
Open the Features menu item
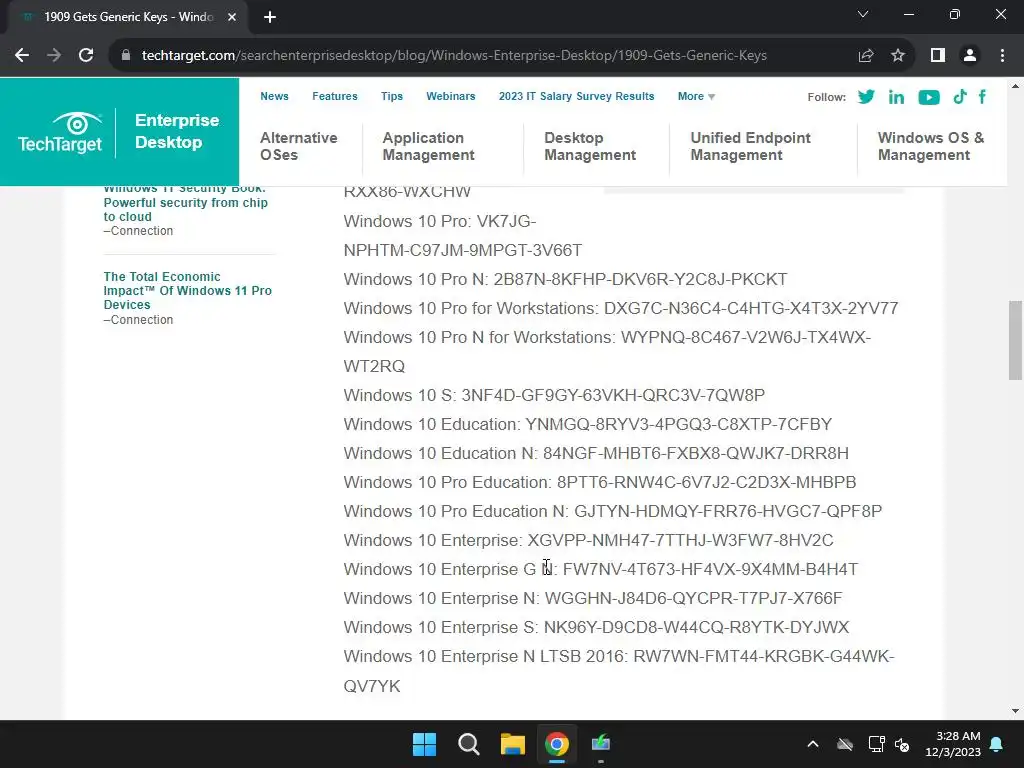coord(335,96)
